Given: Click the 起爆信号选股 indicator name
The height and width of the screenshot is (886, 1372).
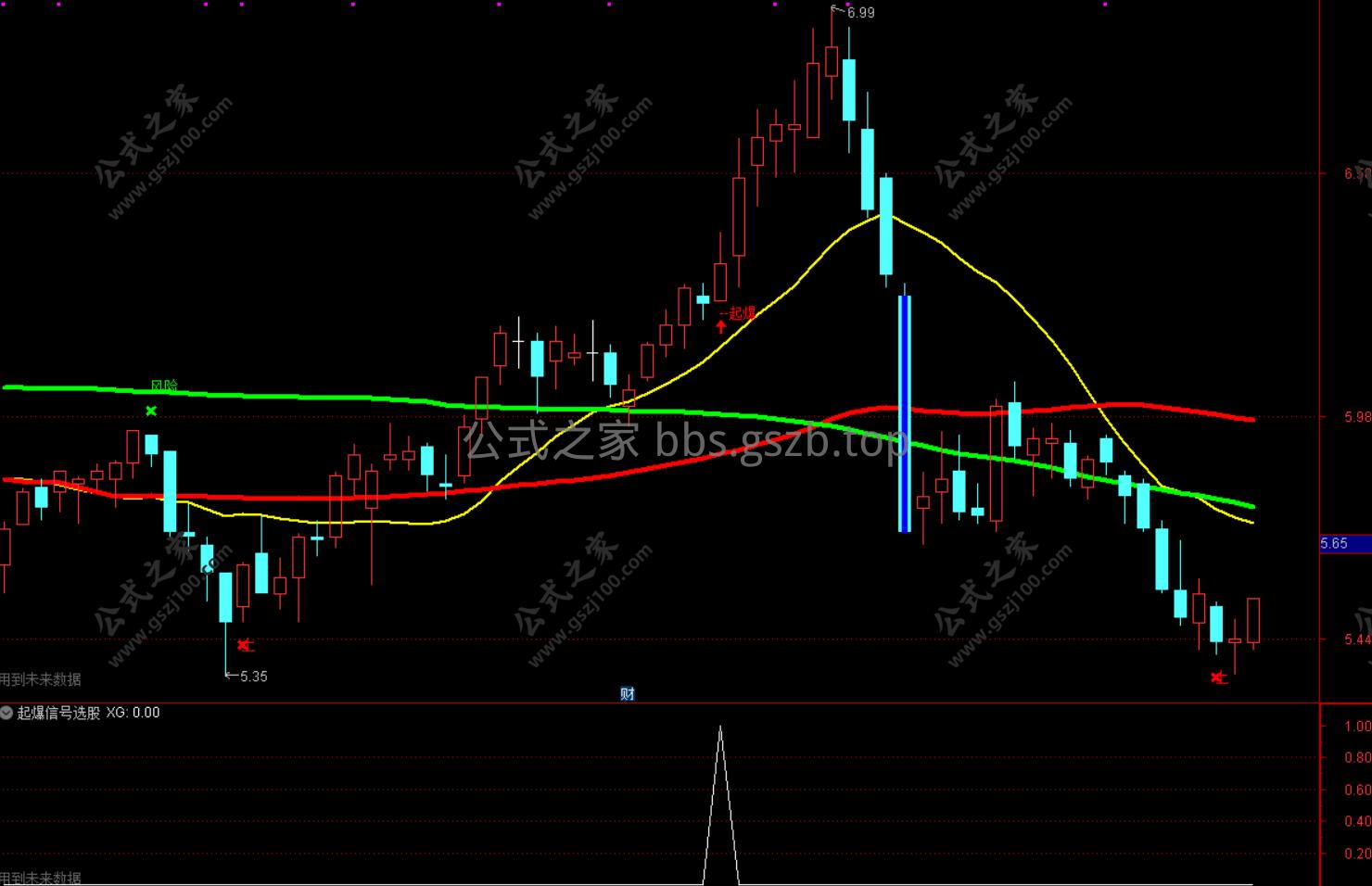Looking at the screenshot, I should point(58,713).
